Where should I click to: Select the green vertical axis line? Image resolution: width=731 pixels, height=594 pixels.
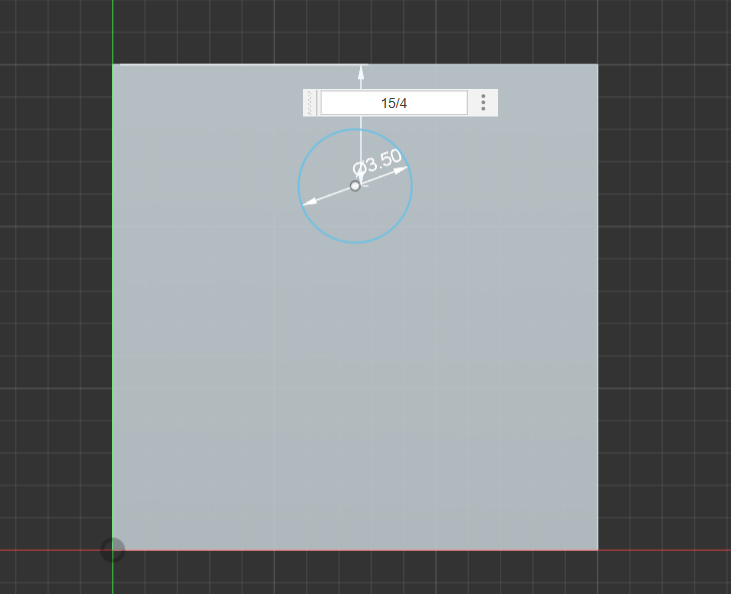pyautogui.click(x=113, y=300)
